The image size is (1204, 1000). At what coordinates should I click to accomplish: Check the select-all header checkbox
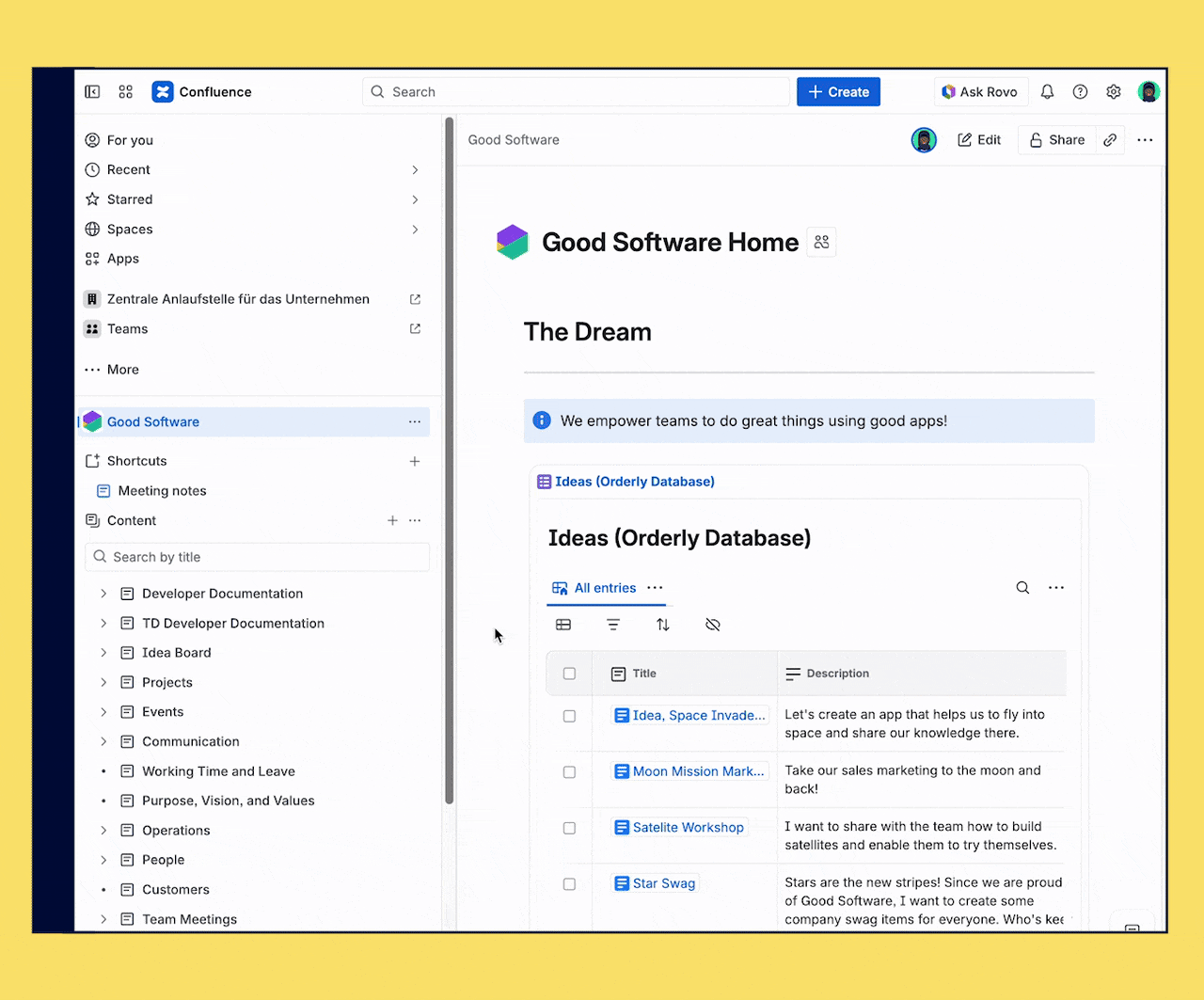(x=569, y=674)
